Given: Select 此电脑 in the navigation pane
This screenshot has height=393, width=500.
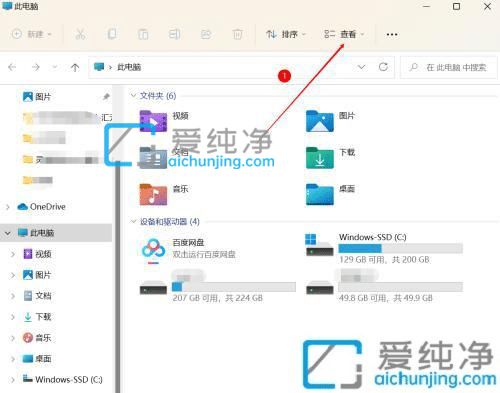Looking at the screenshot, I should (x=42, y=233).
